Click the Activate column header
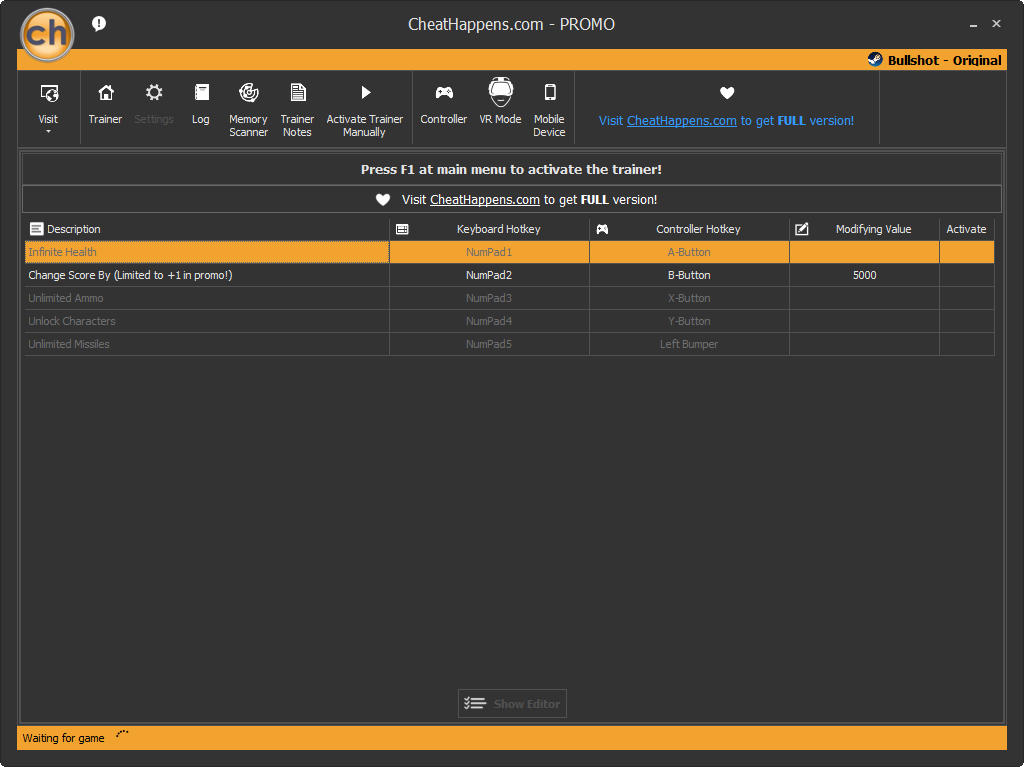This screenshot has width=1024, height=767. [967, 229]
